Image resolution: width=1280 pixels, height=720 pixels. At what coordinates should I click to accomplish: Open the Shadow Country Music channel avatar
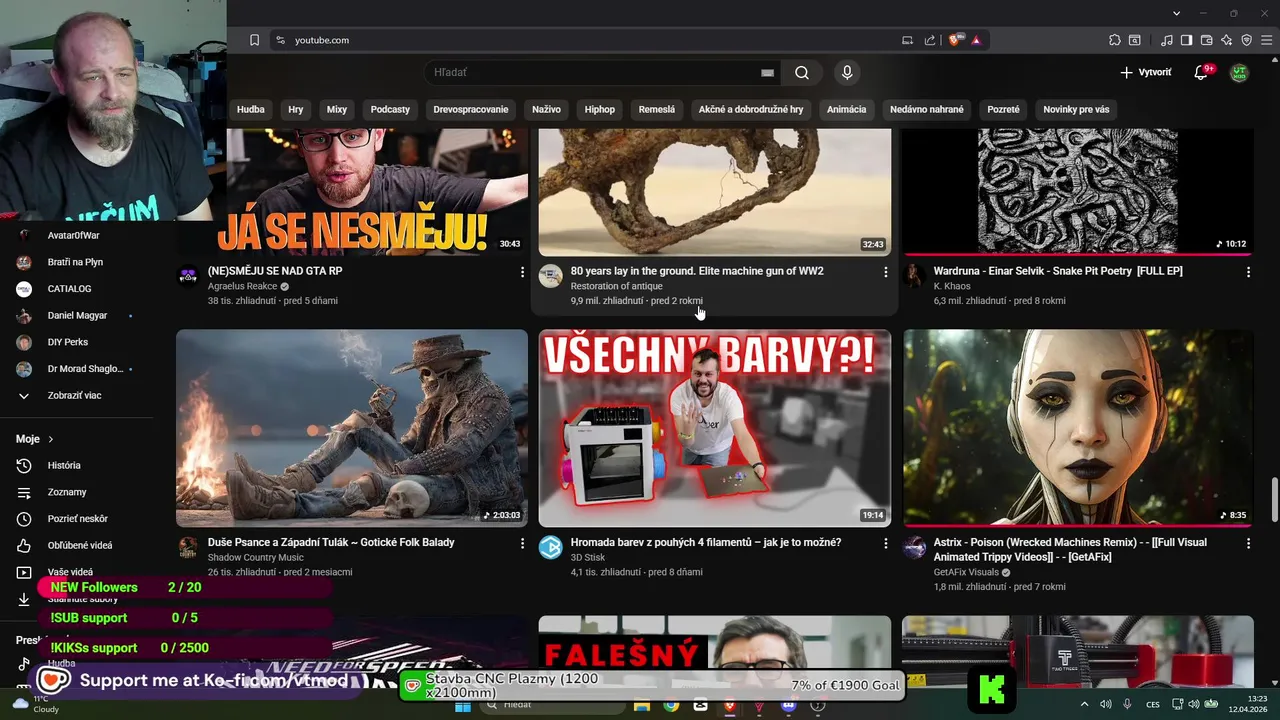[188, 547]
